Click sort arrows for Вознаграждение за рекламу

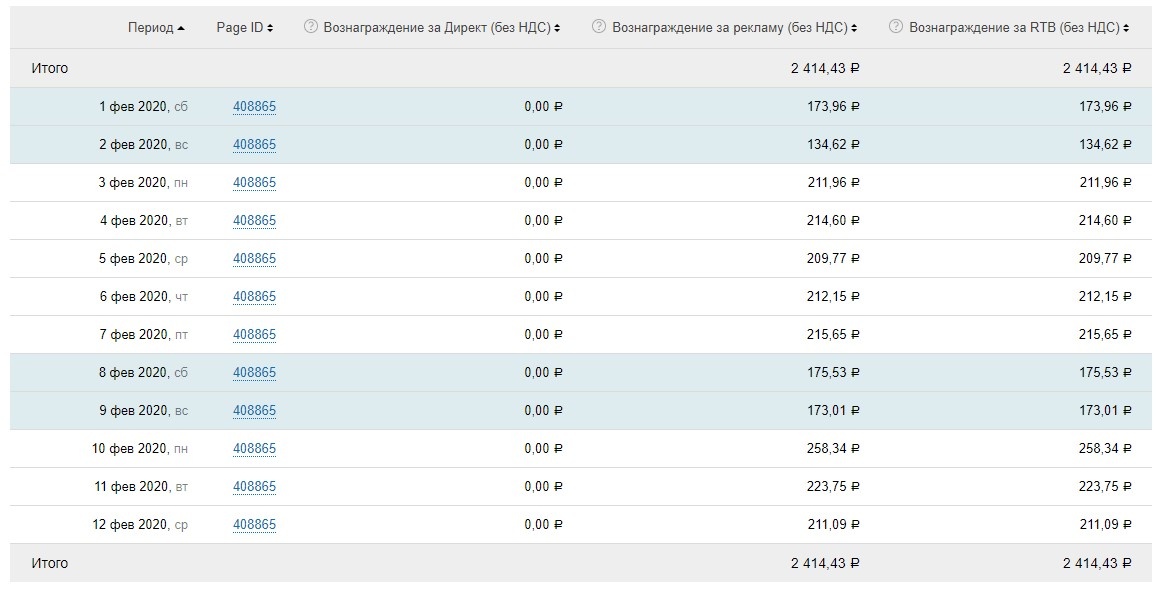pyautogui.click(x=855, y=28)
